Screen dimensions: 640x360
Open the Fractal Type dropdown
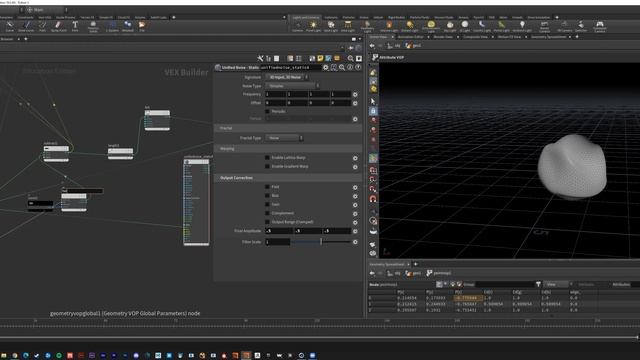point(284,138)
